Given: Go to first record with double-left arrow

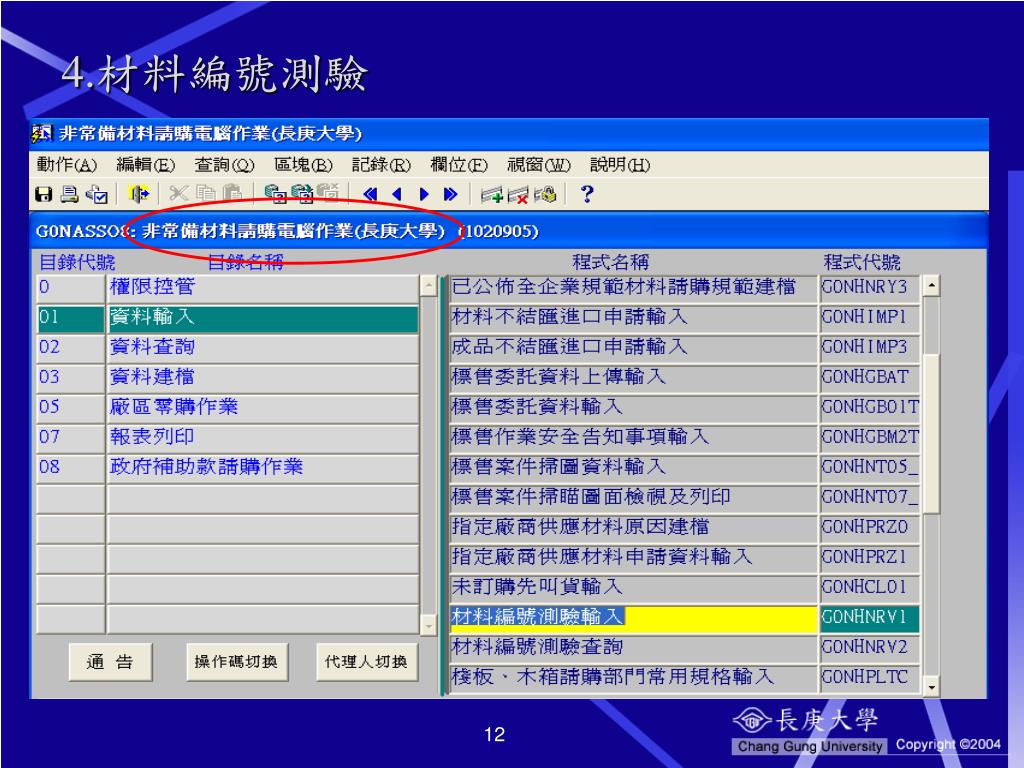Looking at the screenshot, I should click(370, 194).
